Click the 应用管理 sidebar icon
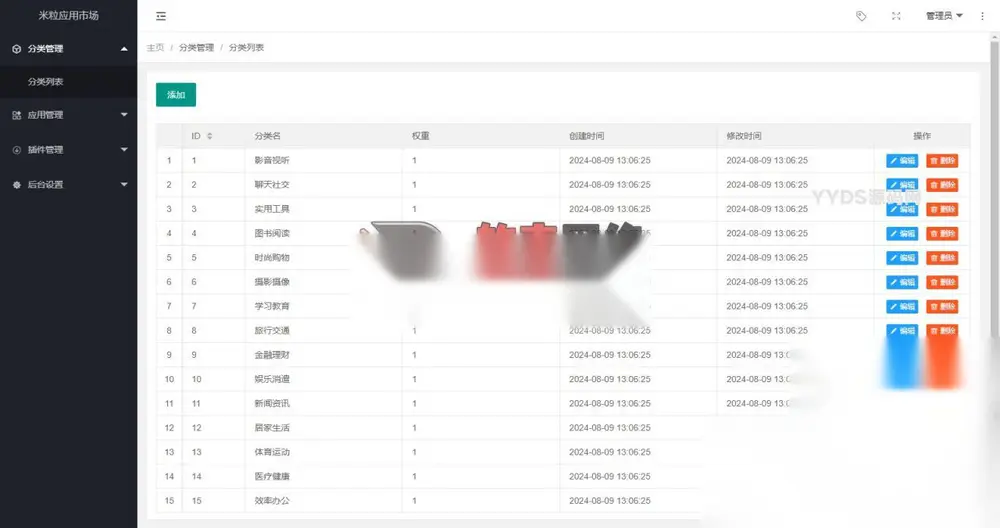The height and width of the screenshot is (528, 1000). point(17,115)
